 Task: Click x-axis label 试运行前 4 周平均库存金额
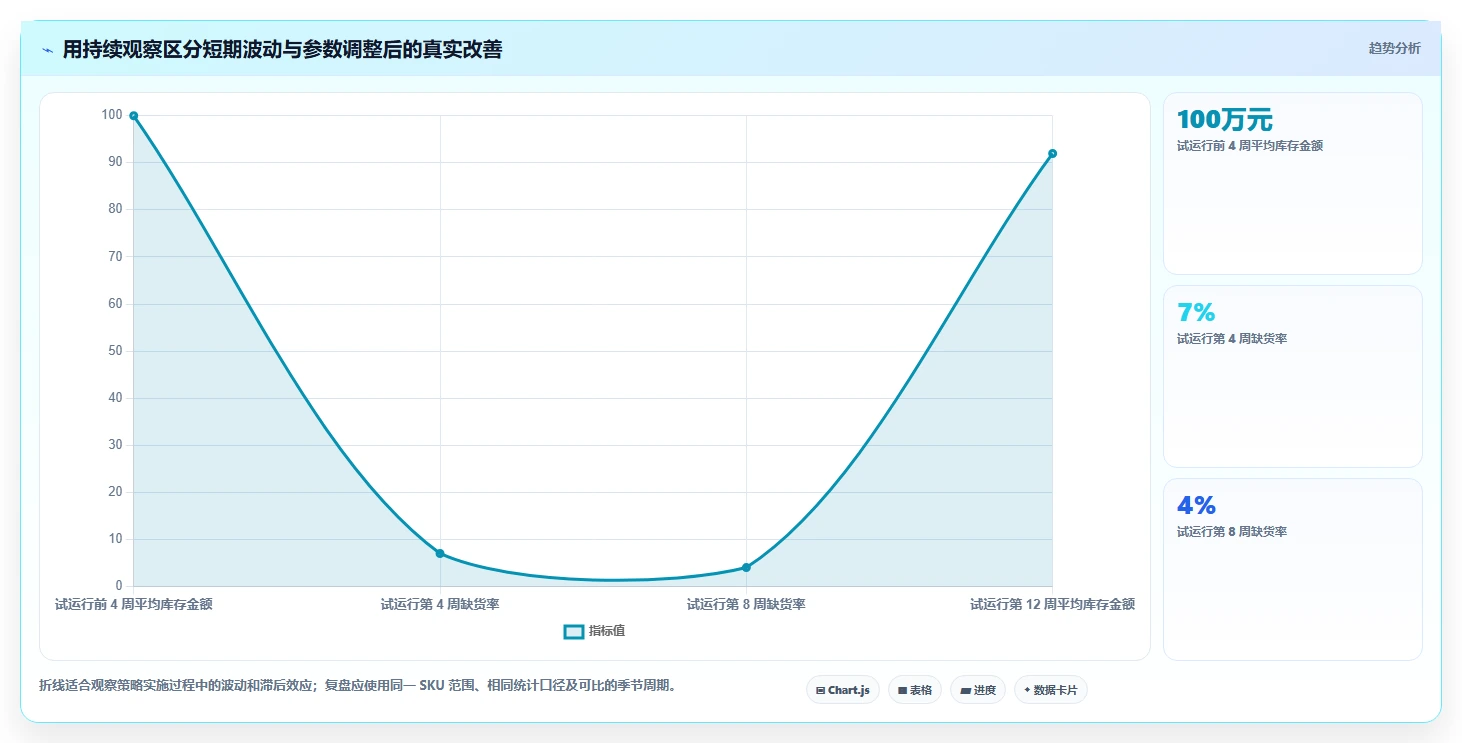click(134, 604)
